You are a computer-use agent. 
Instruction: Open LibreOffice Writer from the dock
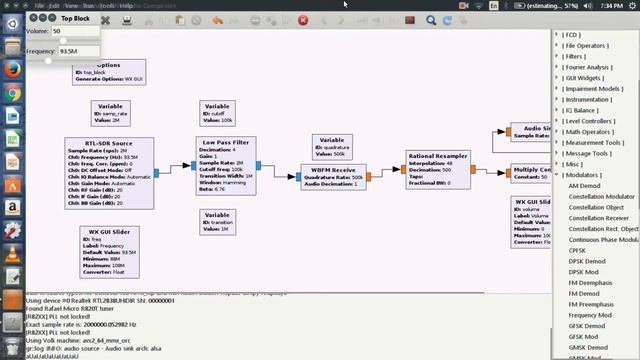pyautogui.click(x=13, y=116)
